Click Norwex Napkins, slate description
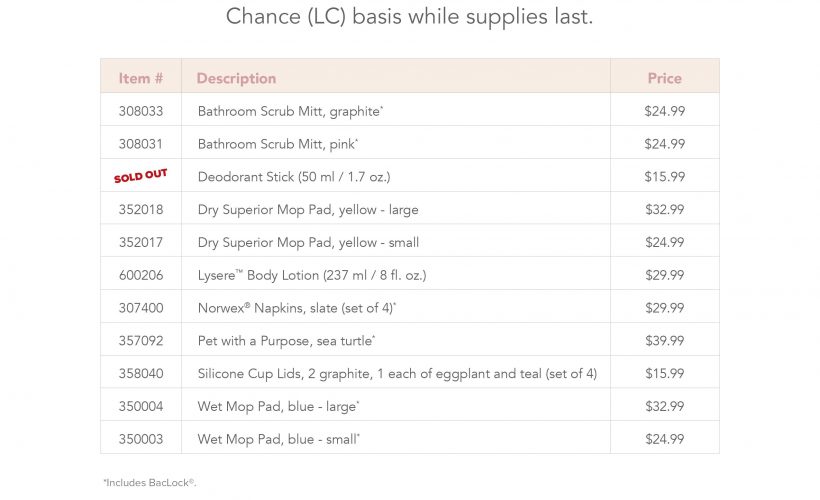 [297, 308]
